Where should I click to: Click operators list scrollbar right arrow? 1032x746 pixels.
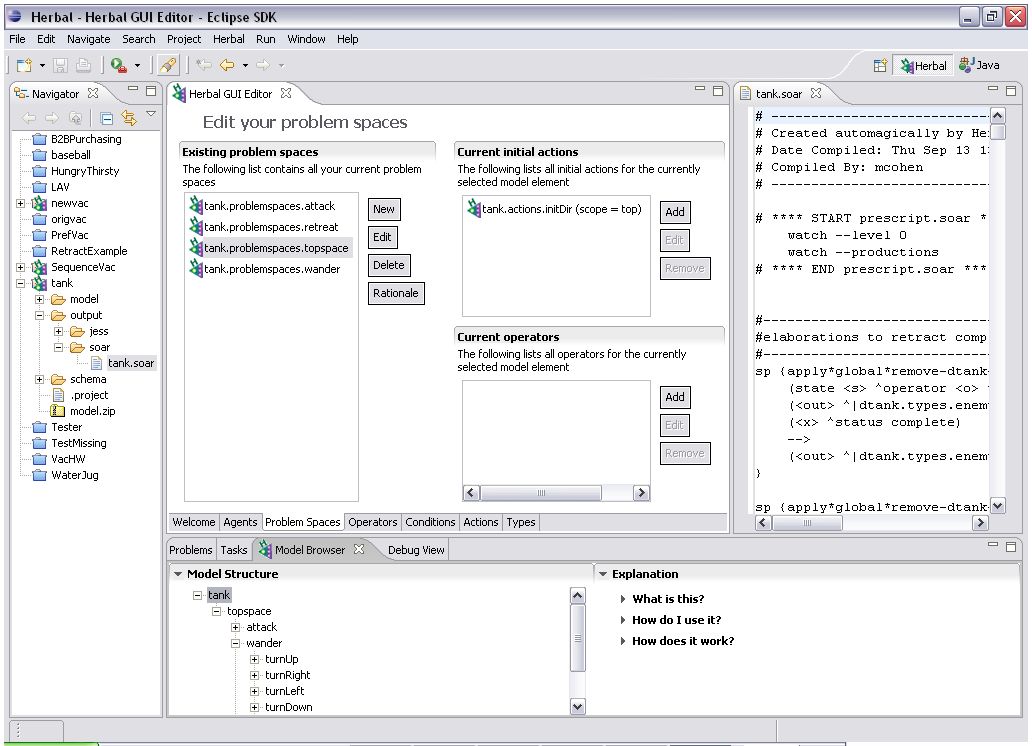[641, 493]
